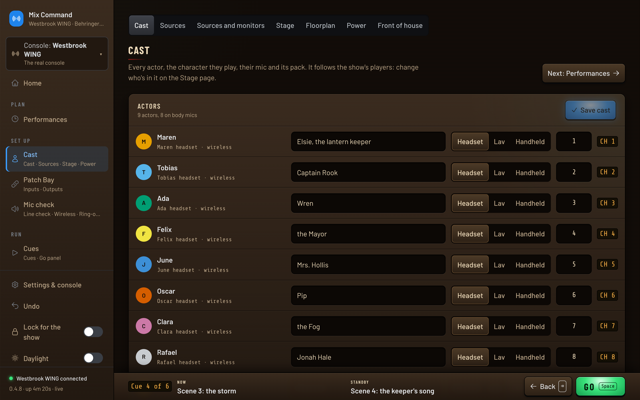Open the Patch Bay section

[x=57, y=184]
